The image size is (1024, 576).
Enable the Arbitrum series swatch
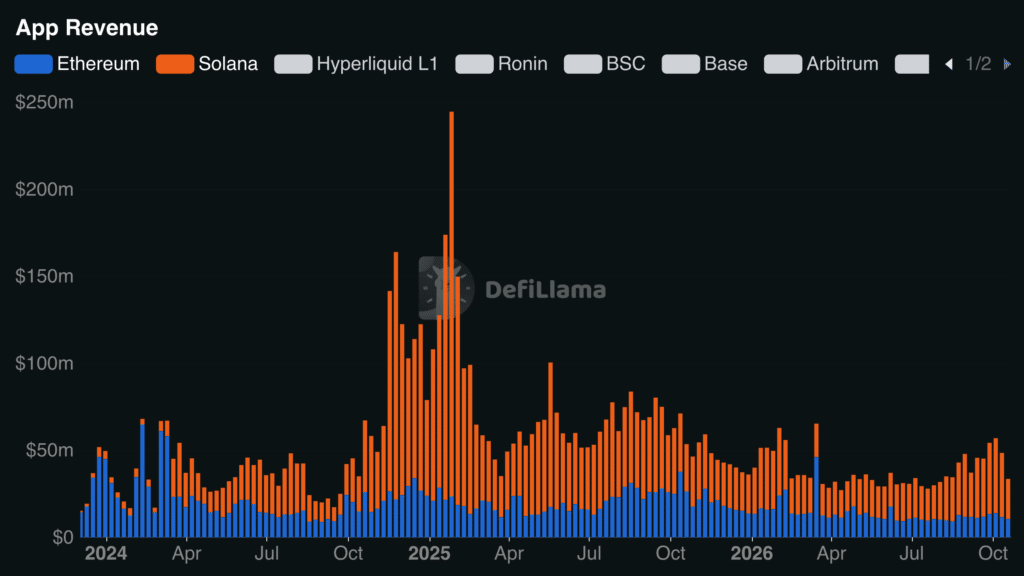tap(783, 64)
